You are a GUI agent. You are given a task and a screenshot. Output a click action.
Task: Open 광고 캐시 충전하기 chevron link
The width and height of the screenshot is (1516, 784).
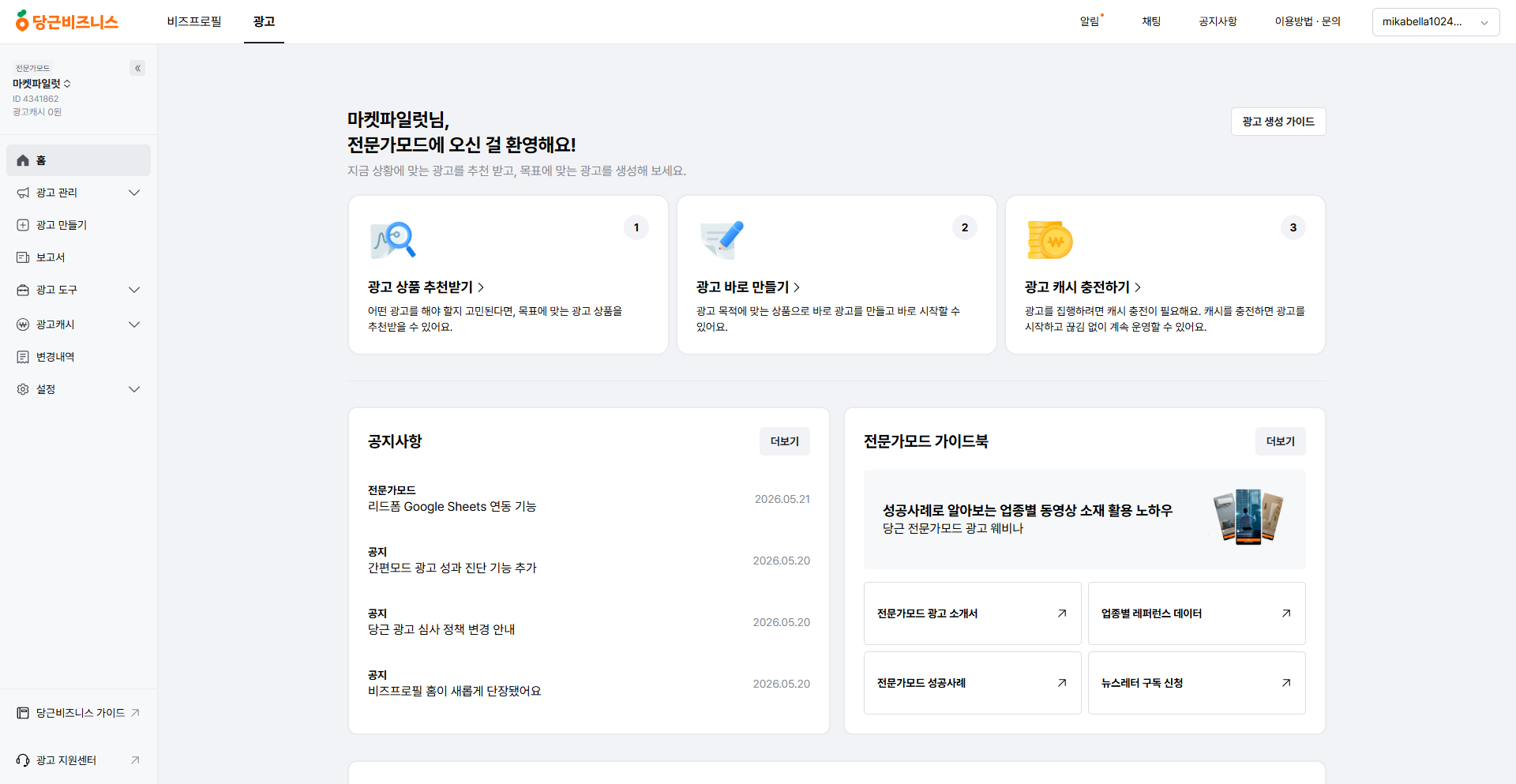pos(1083,287)
